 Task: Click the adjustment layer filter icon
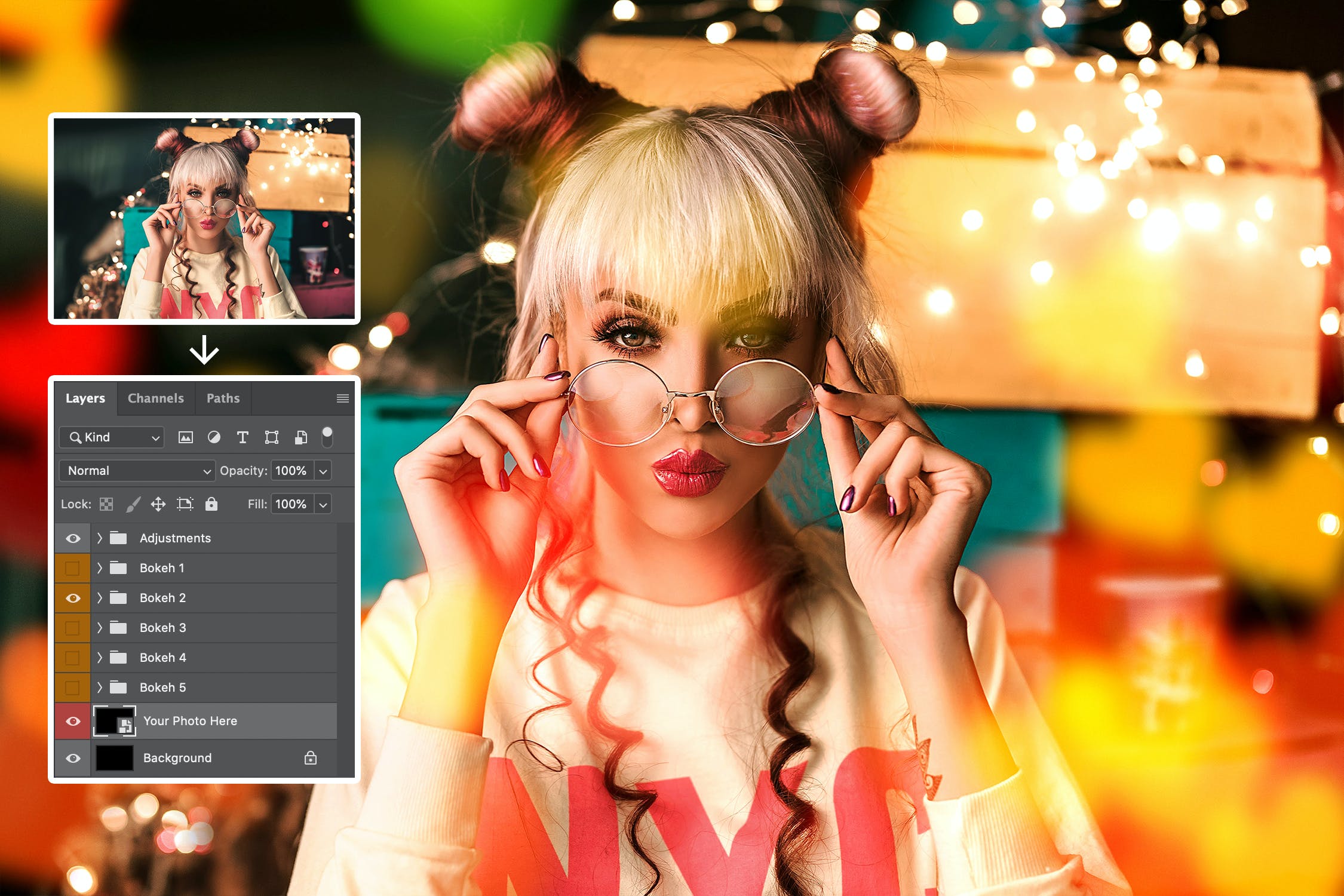[214, 437]
